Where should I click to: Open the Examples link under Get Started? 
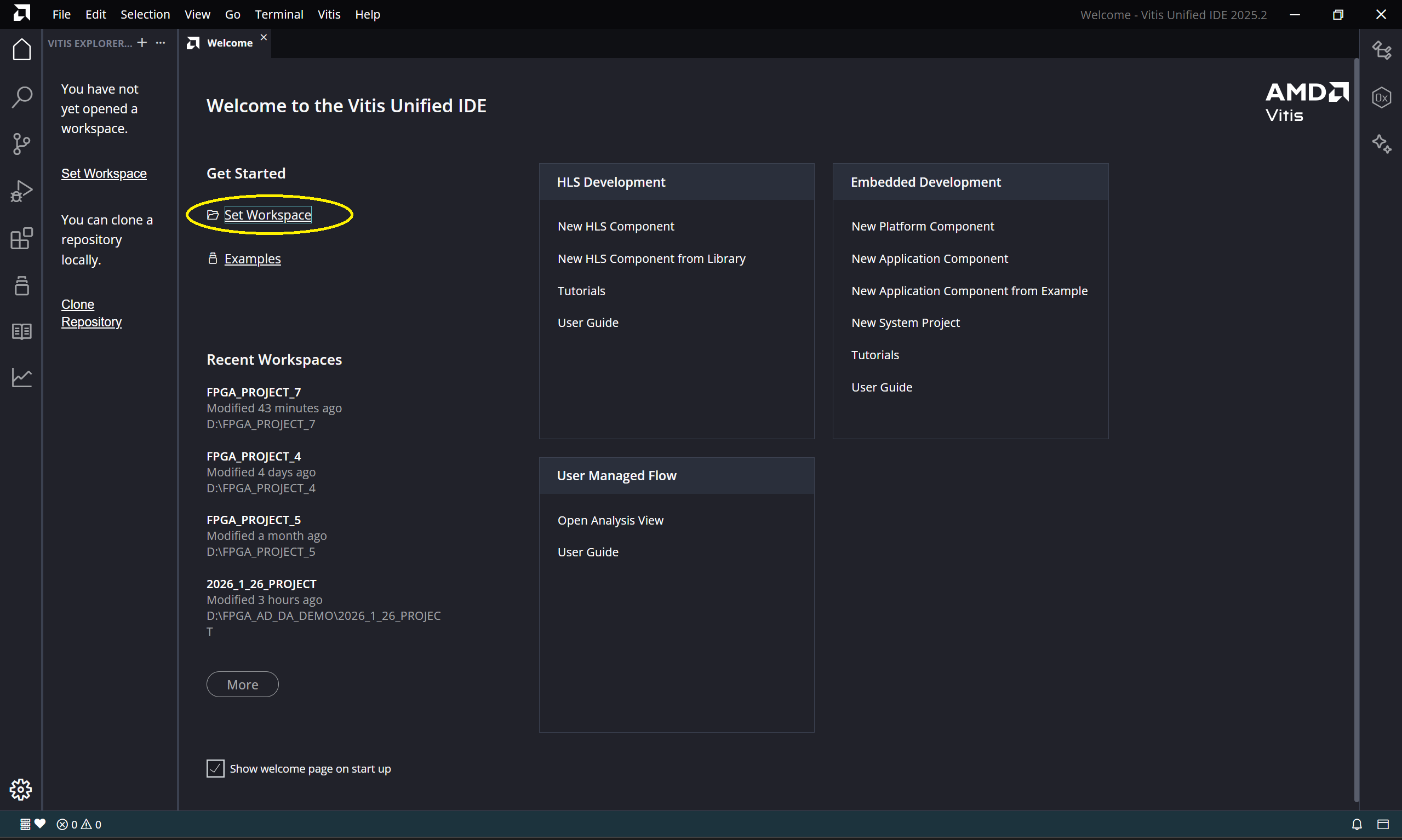coord(253,258)
